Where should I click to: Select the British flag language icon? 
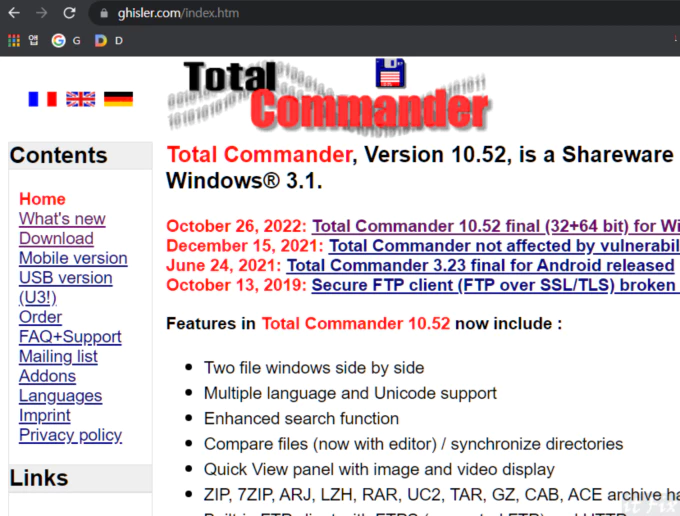tap(81, 99)
